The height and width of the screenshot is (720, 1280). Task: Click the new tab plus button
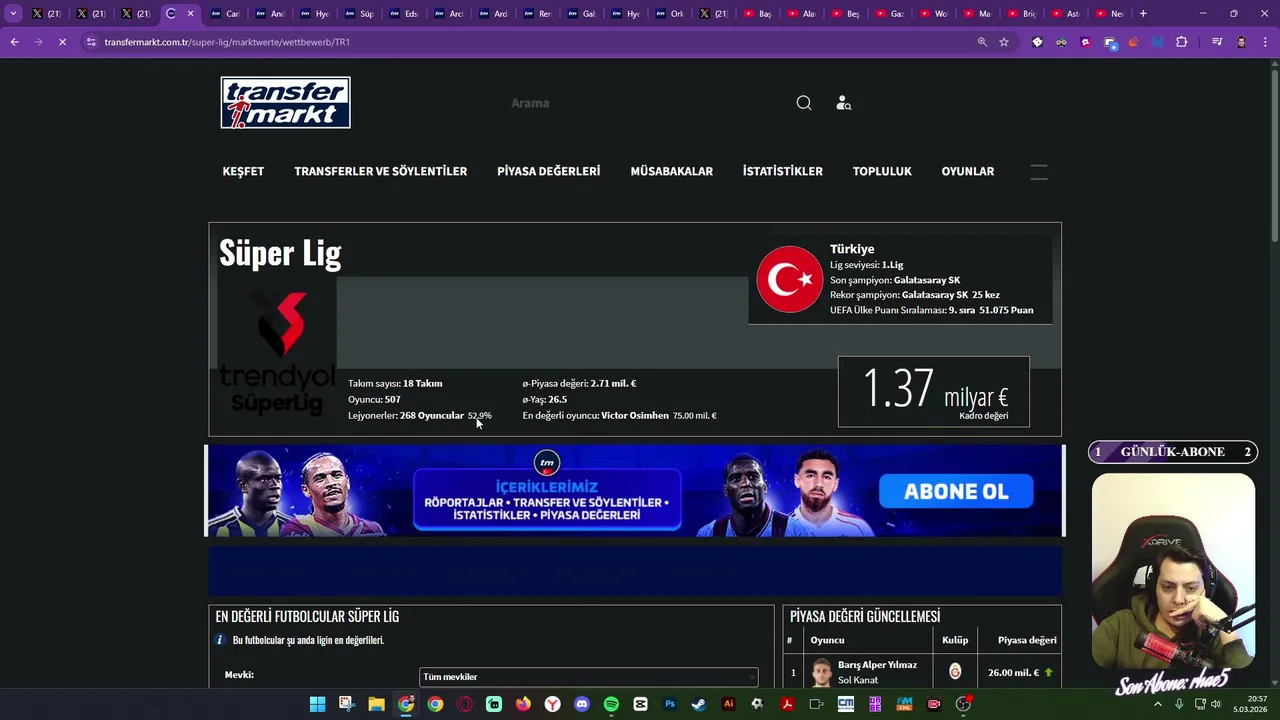point(1143,14)
